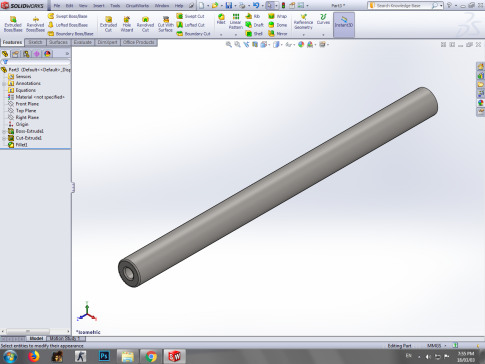Expand the Boss-Extrude1 feature node

coord(4,131)
